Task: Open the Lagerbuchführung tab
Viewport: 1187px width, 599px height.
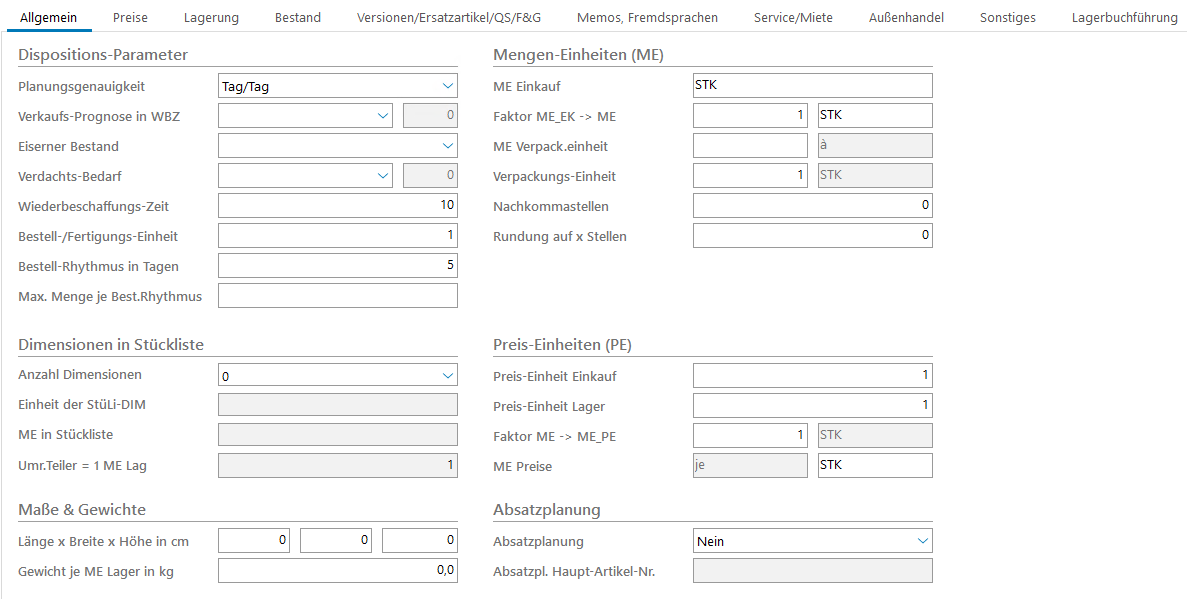Action: [1124, 17]
